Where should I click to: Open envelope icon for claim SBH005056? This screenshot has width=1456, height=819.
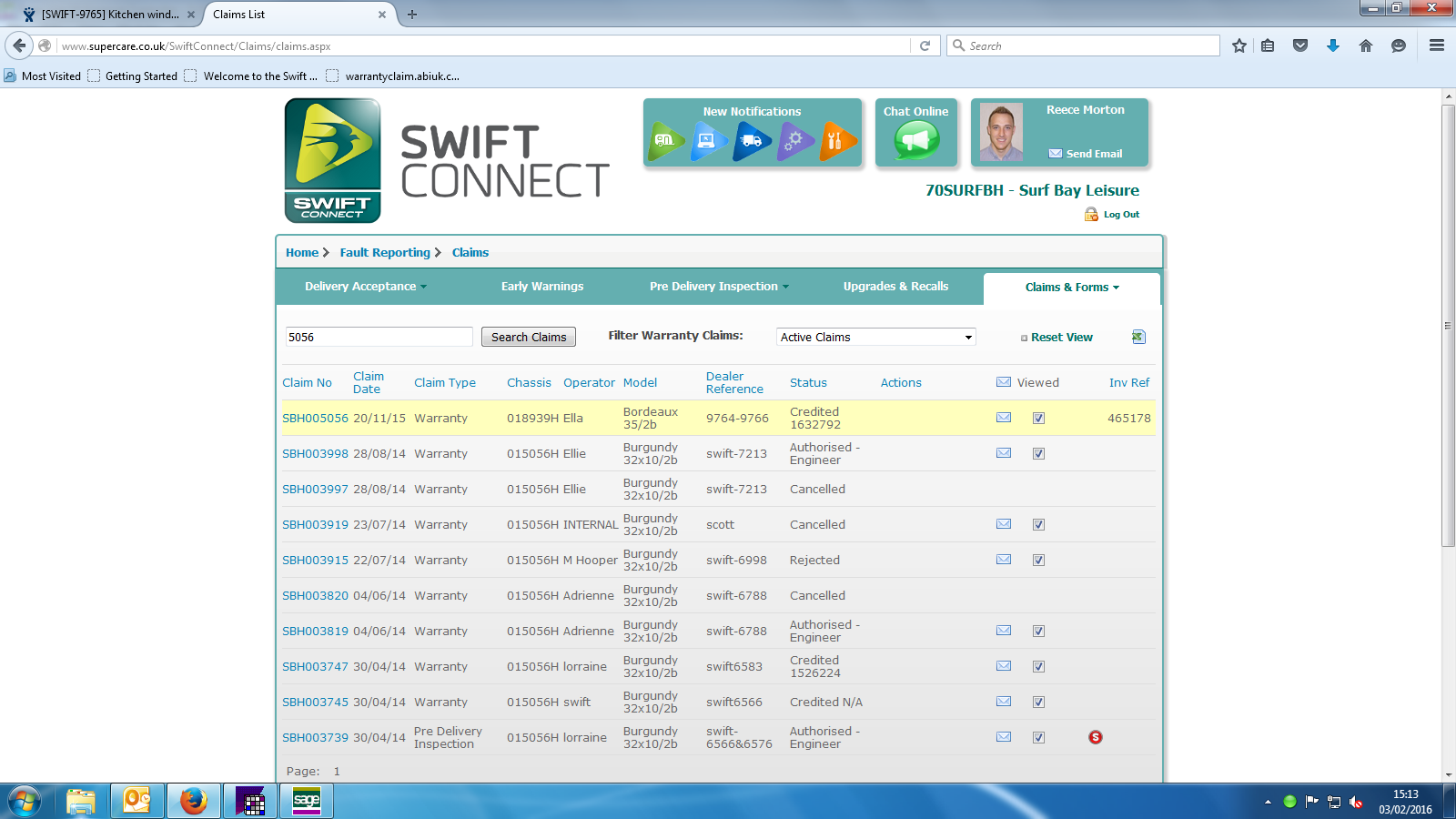tap(1004, 418)
